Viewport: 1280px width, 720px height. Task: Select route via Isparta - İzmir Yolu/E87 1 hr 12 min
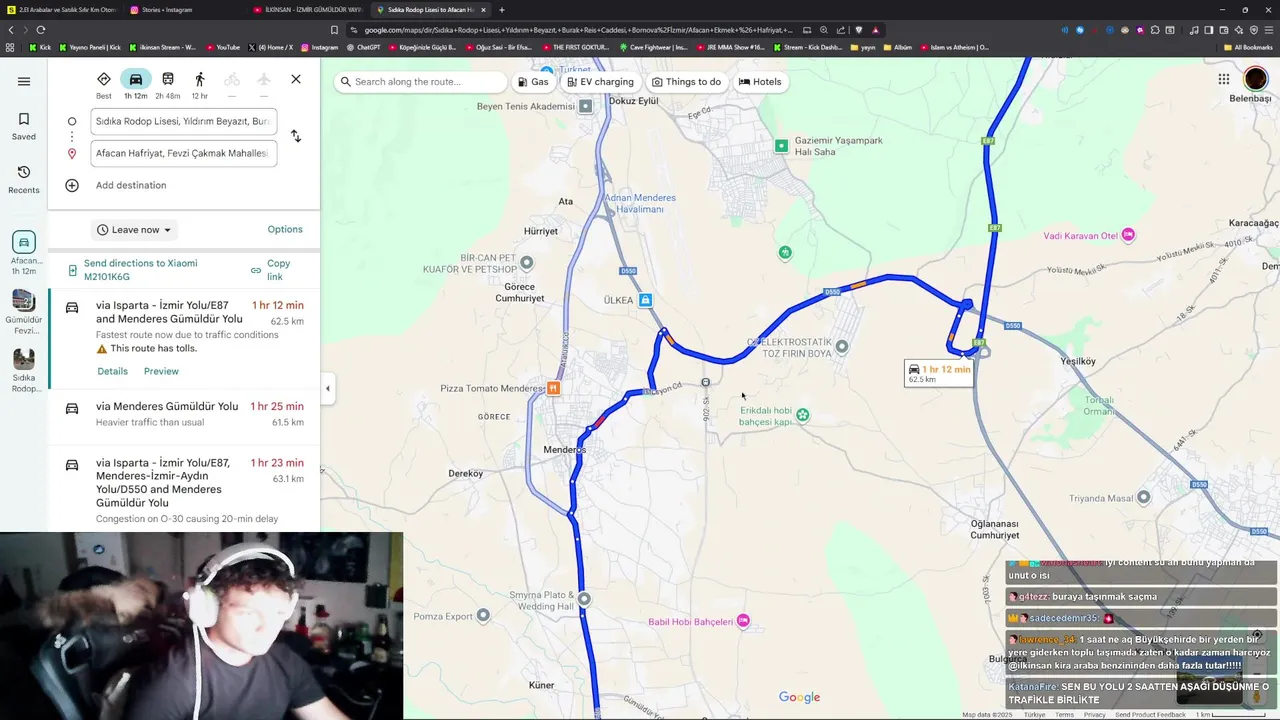click(184, 338)
